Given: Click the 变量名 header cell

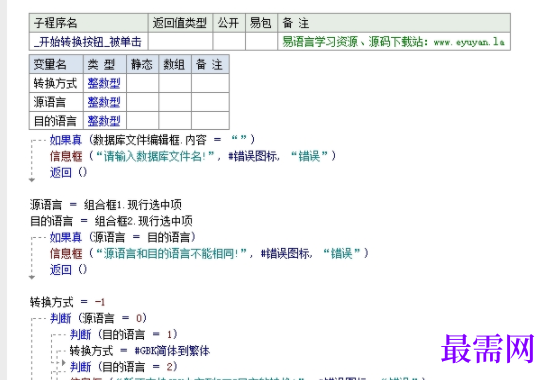Looking at the screenshot, I should point(56,64).
